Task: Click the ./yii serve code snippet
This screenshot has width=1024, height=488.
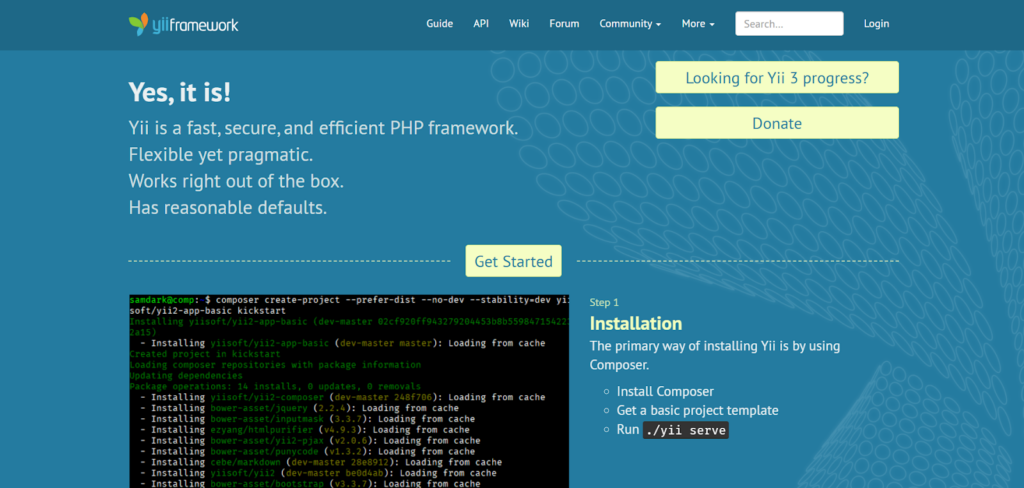Action: click(x=685, y=430)
